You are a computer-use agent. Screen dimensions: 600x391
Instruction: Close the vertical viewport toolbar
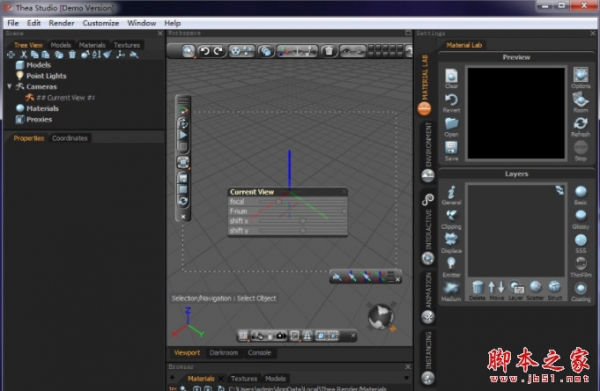(x=183, y=217)
